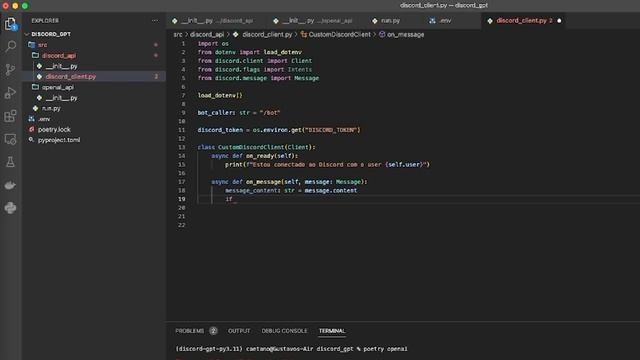Open the OUTPUT panel tab
The image size is (640, 360).
coord(239,331)
